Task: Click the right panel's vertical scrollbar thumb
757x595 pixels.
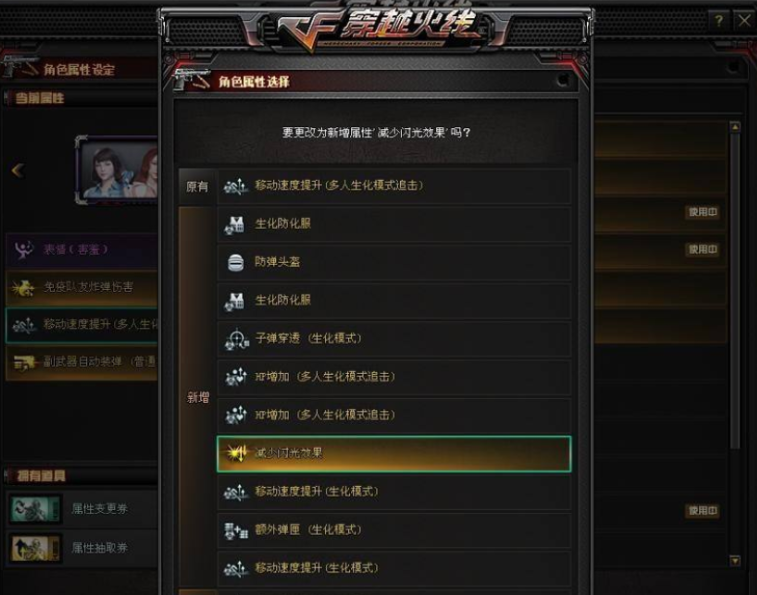Action: click(x=735, y=291)
